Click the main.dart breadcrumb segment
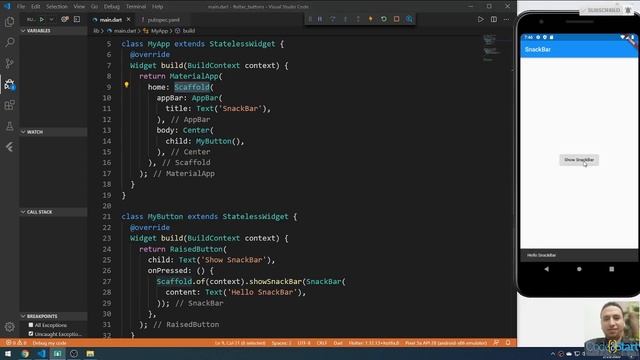Screen dimensions: 640x360 124,31
